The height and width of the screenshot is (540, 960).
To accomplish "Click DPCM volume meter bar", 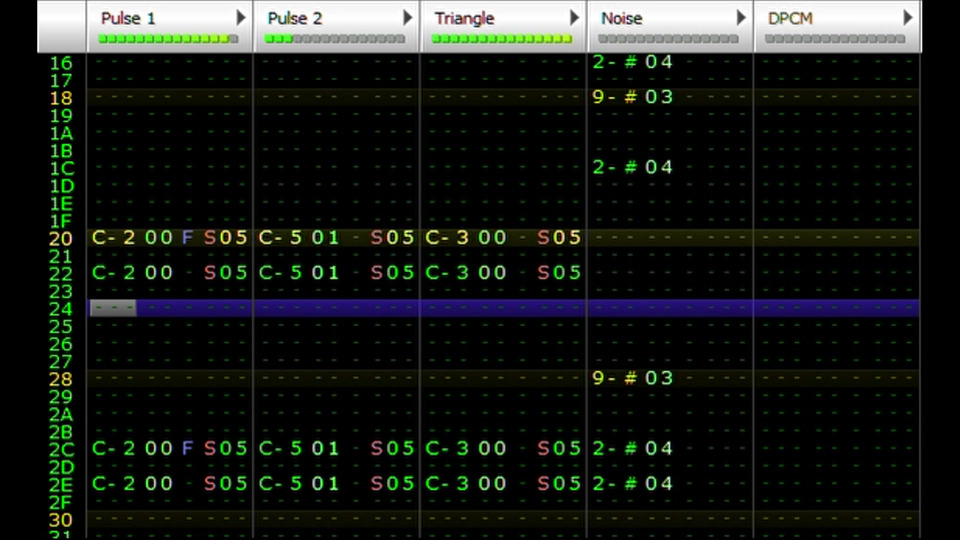I will point(835,39).
